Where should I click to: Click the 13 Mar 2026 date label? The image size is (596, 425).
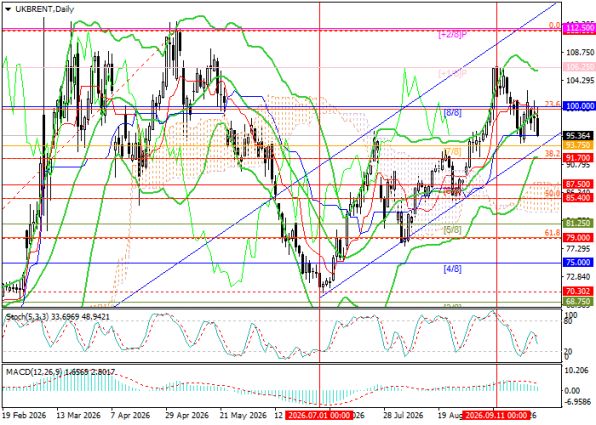pyautogui.click(x=78, y=415)
